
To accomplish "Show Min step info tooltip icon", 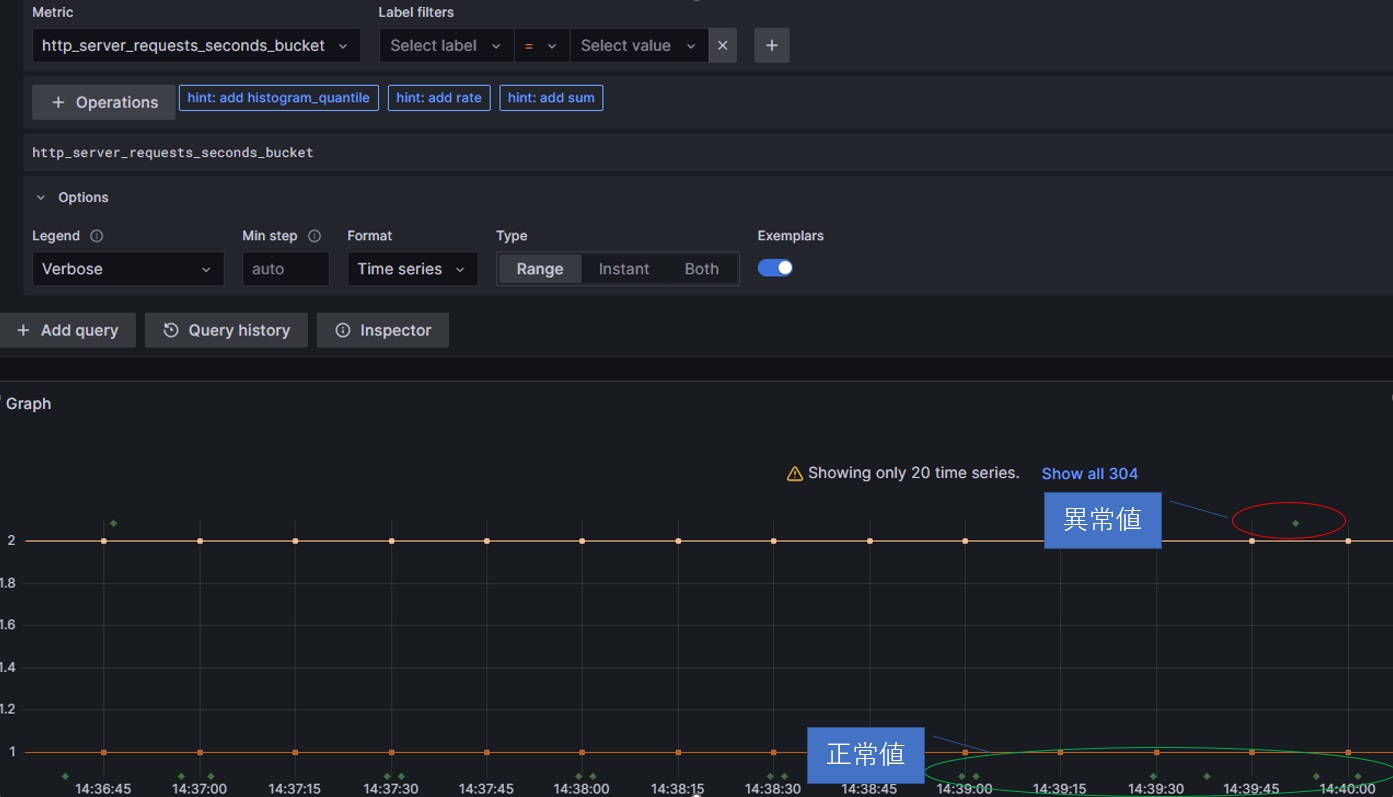I will tap(314, 236).
